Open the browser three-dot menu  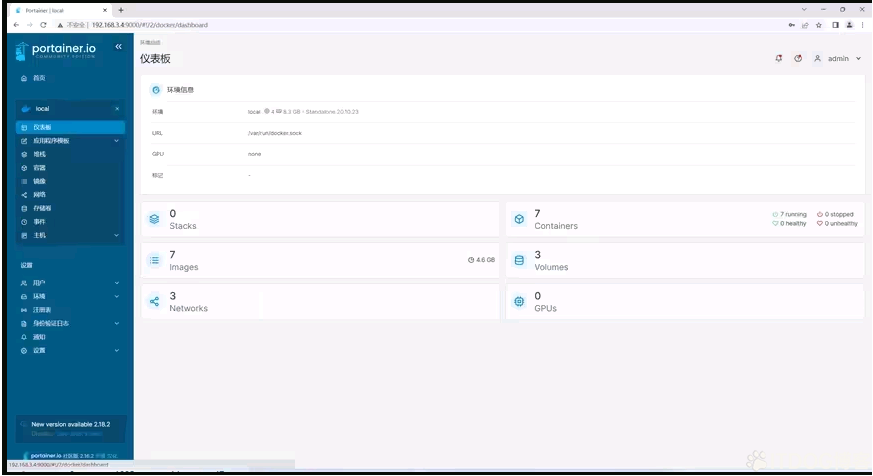click(862, 25)
